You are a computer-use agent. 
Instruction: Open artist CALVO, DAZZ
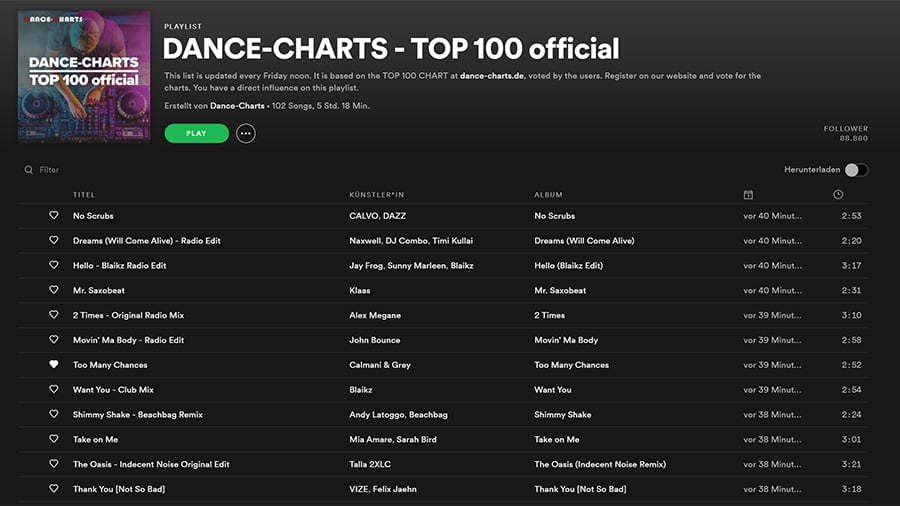[x=377, y=216]
